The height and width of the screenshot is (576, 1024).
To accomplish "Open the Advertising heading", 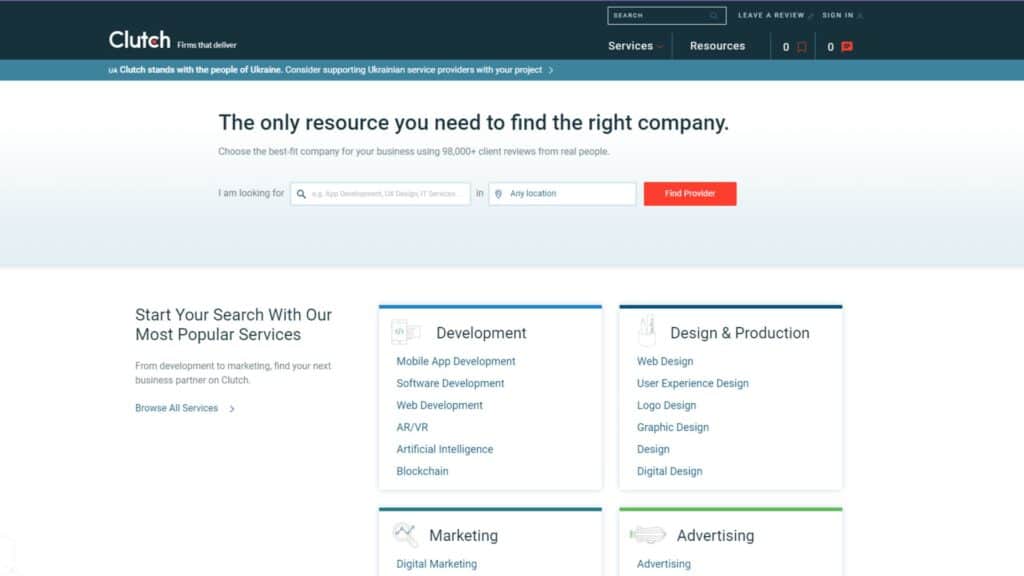I will (715, 536).
